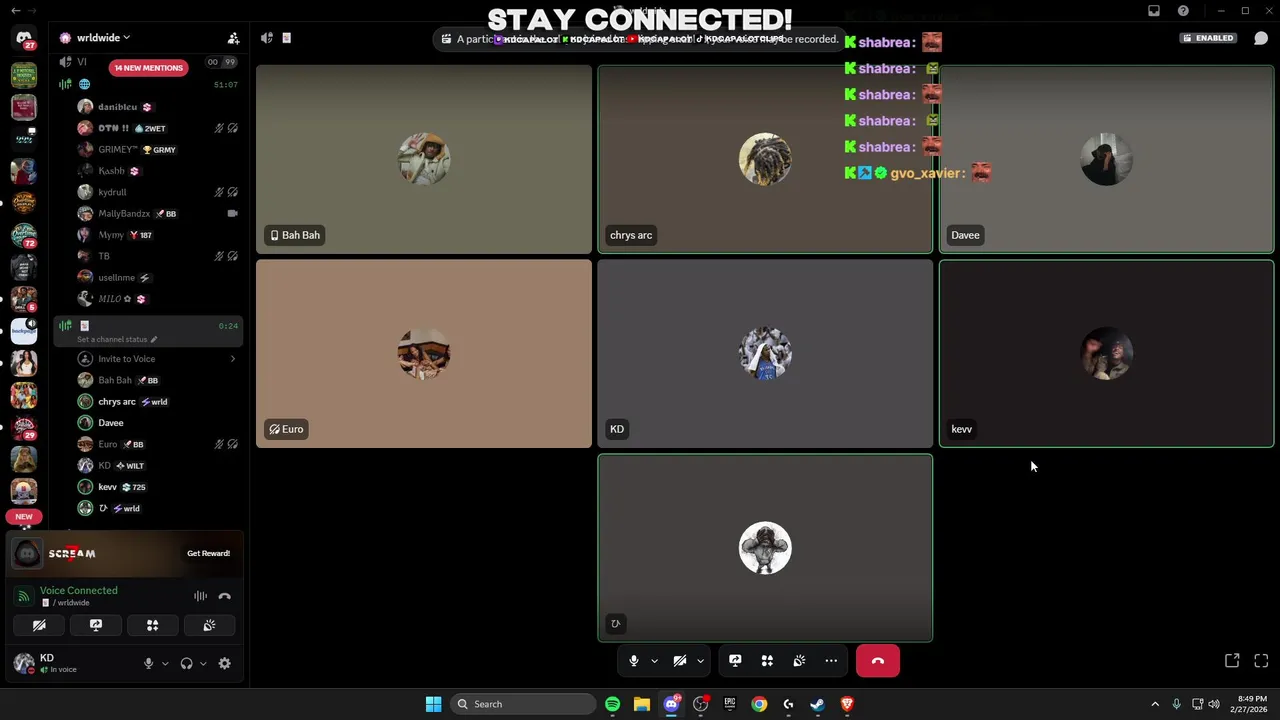Viewport: 1280px width, 720px height.
Task: Go back with the title bar arrow
Action: point(15,11)
